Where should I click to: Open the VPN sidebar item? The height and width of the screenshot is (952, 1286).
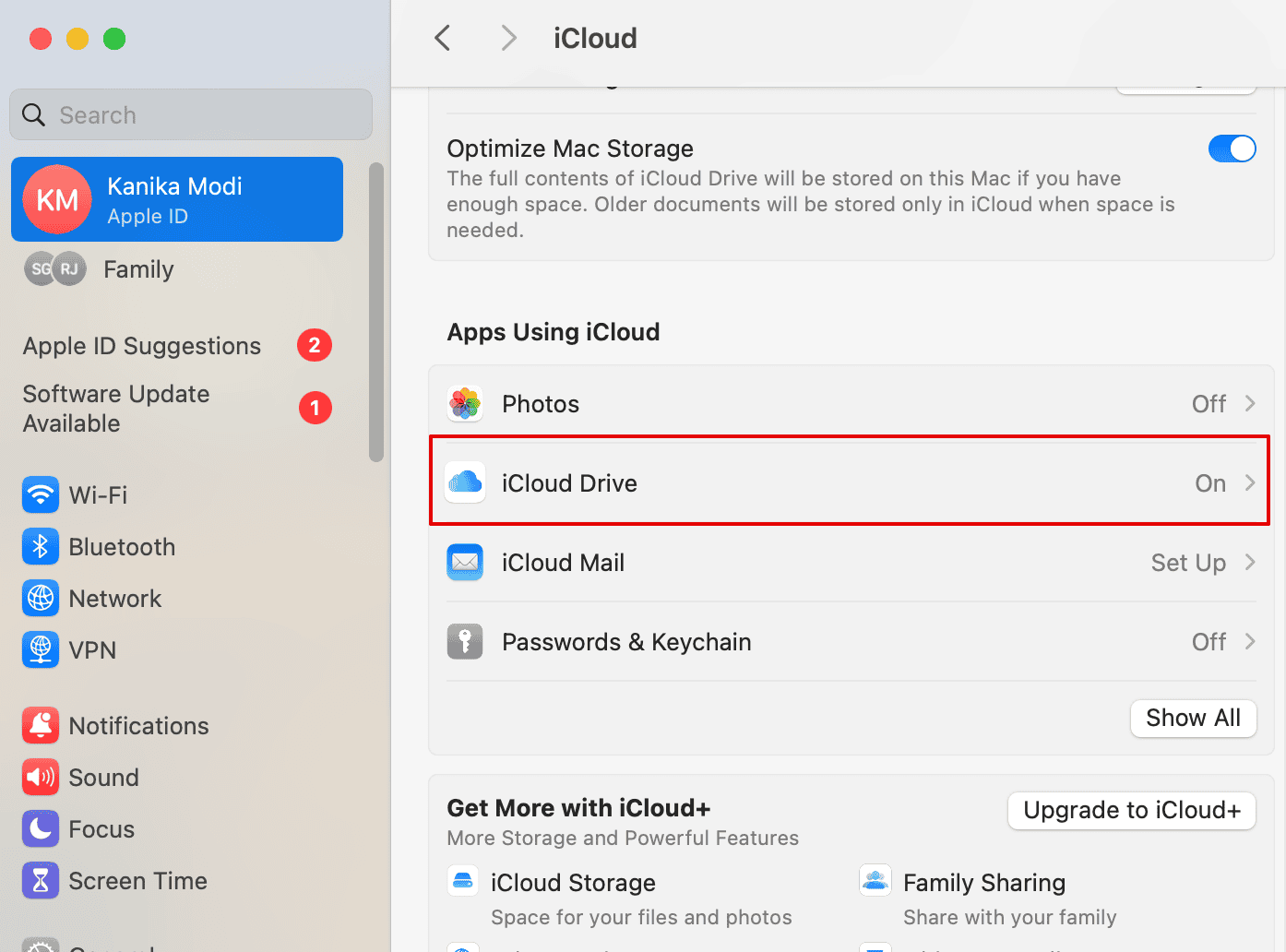coord(92,650)
